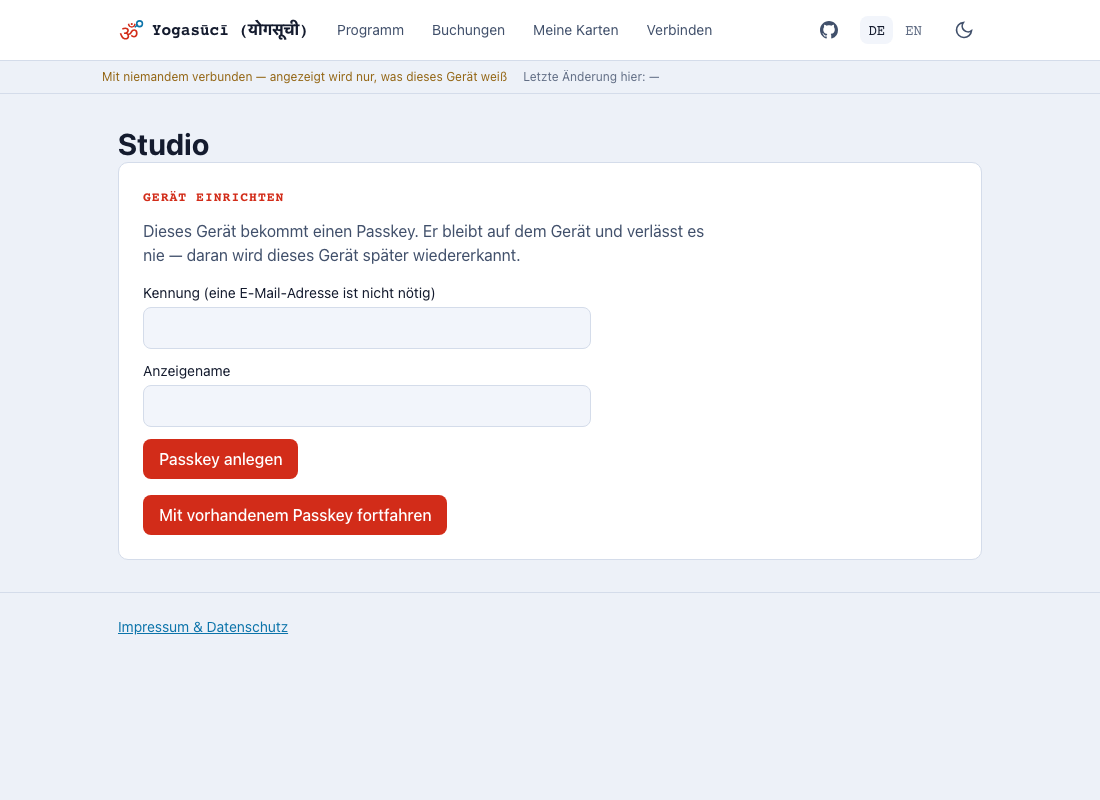Click the passkey description paragraph
This screenshot has height=800, width=1100.
point(423,244)
